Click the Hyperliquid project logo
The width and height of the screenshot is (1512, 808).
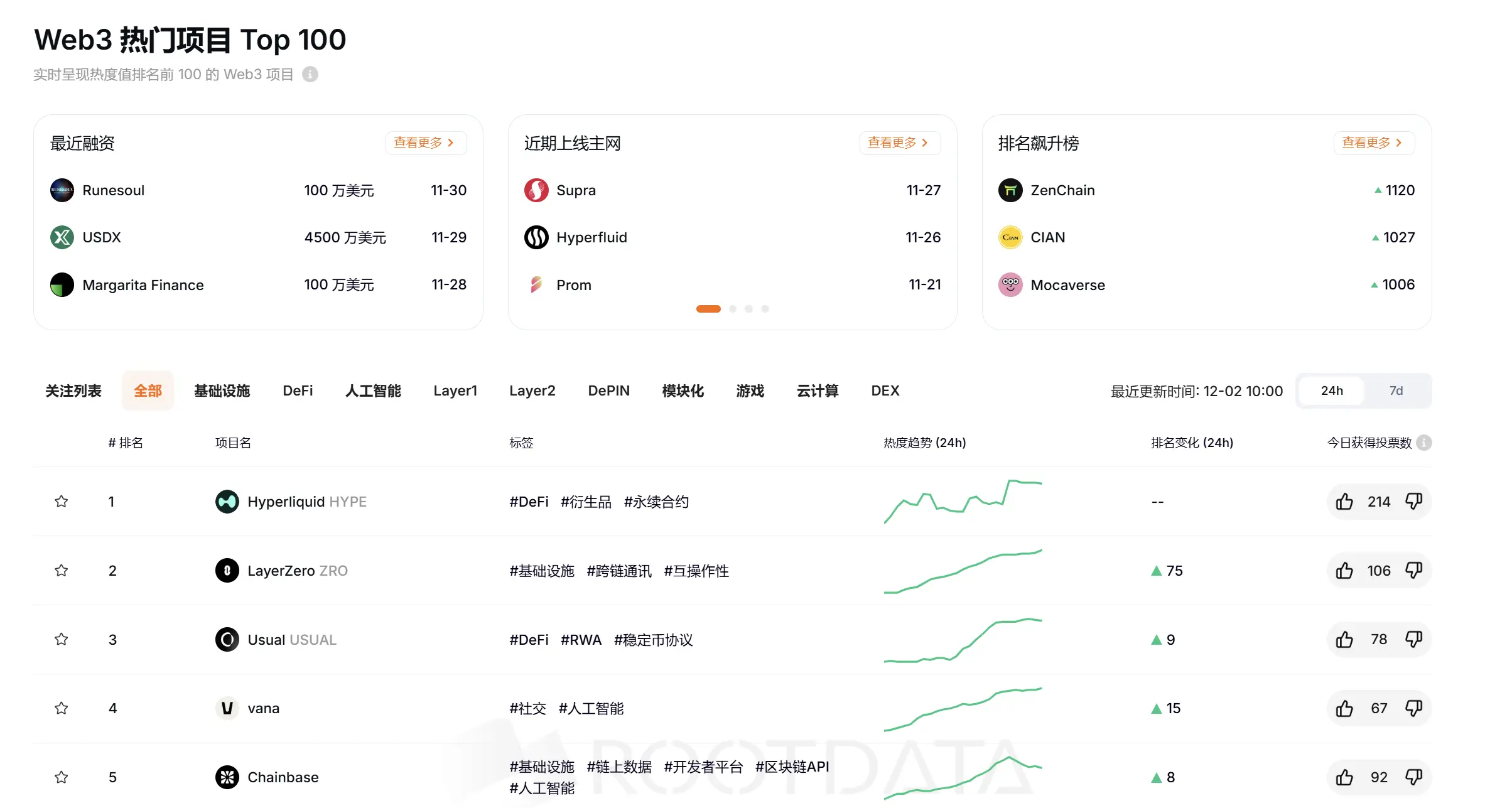tap(227, 501)
